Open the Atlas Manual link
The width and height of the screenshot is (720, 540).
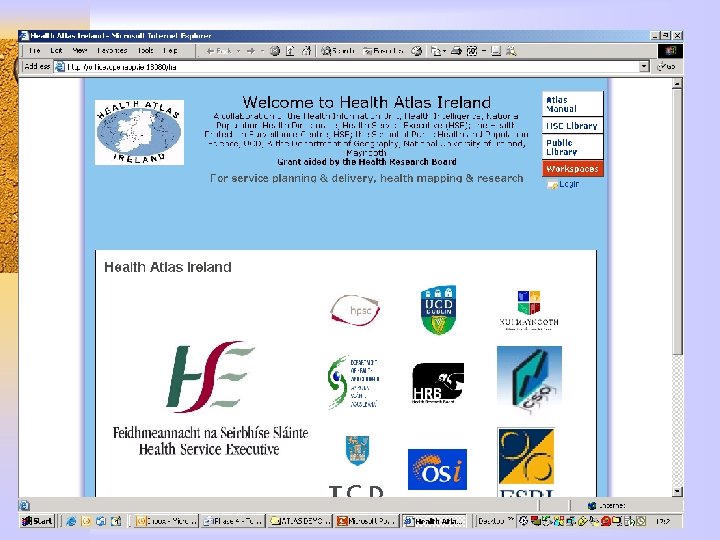click(x=572, y=104)
